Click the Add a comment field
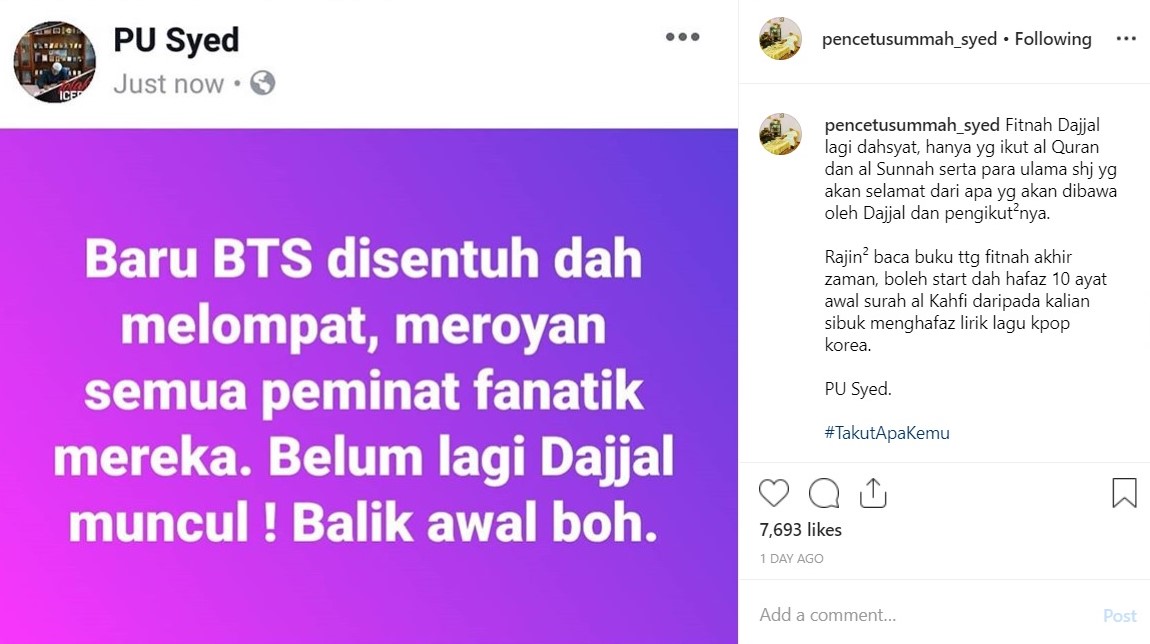 click(x=924, y=615)
